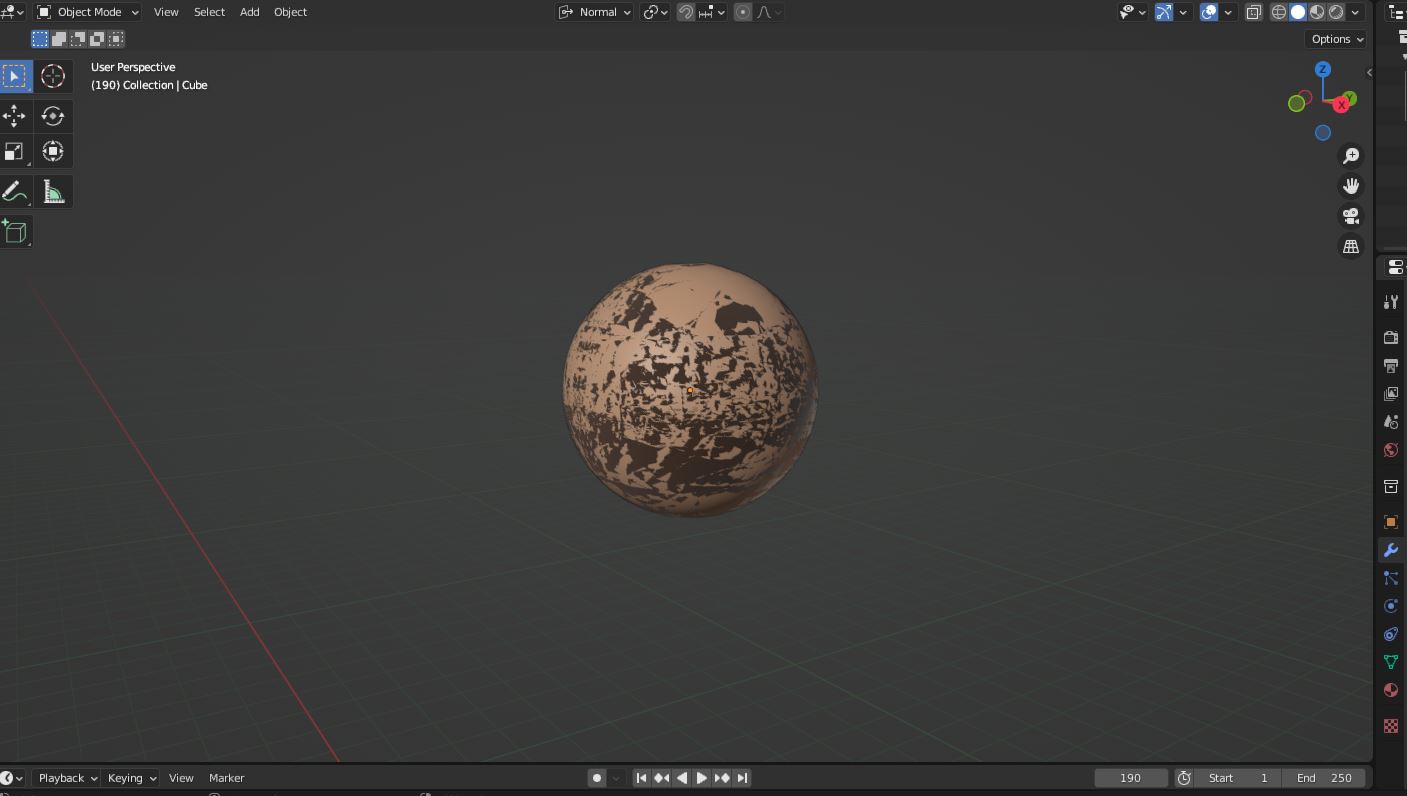The height and width of the screenshot is (796, 1407).
Task: Open the Select menu
Action: 209,12
